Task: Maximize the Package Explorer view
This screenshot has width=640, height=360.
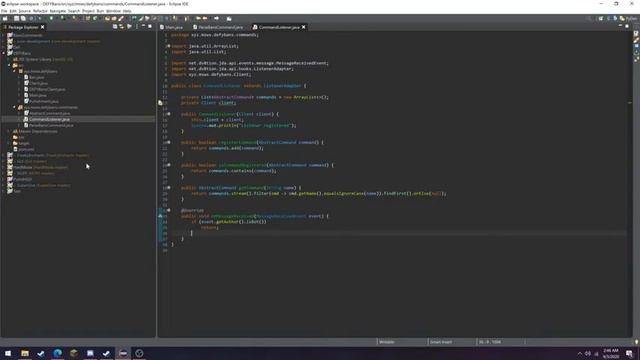Action: tap(150, 27)
